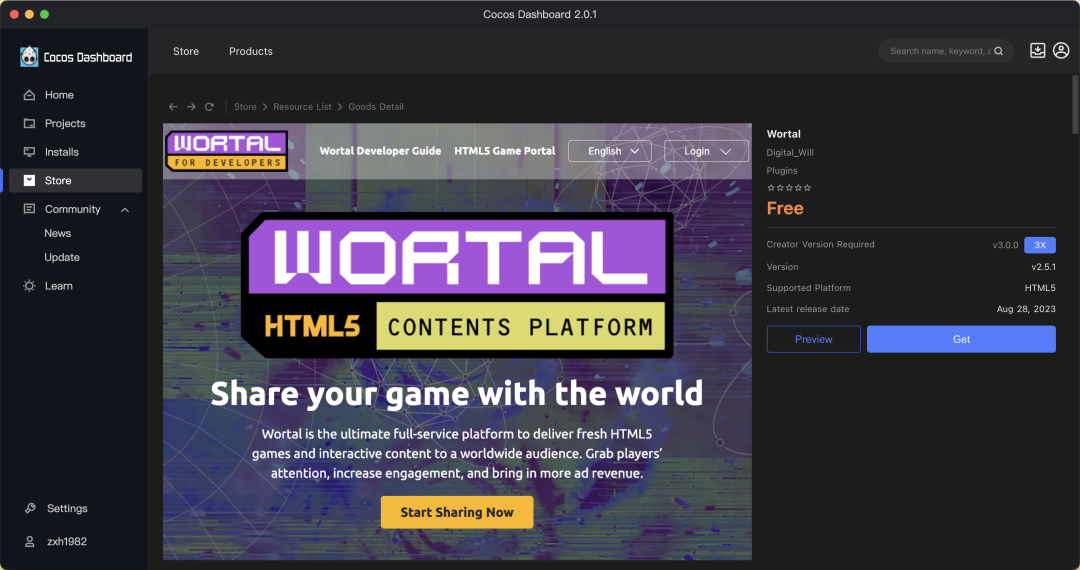Viewport: 1080px width, 570px height.
Task: Click the Learn lightbulb icon
Action: [29, 286]
